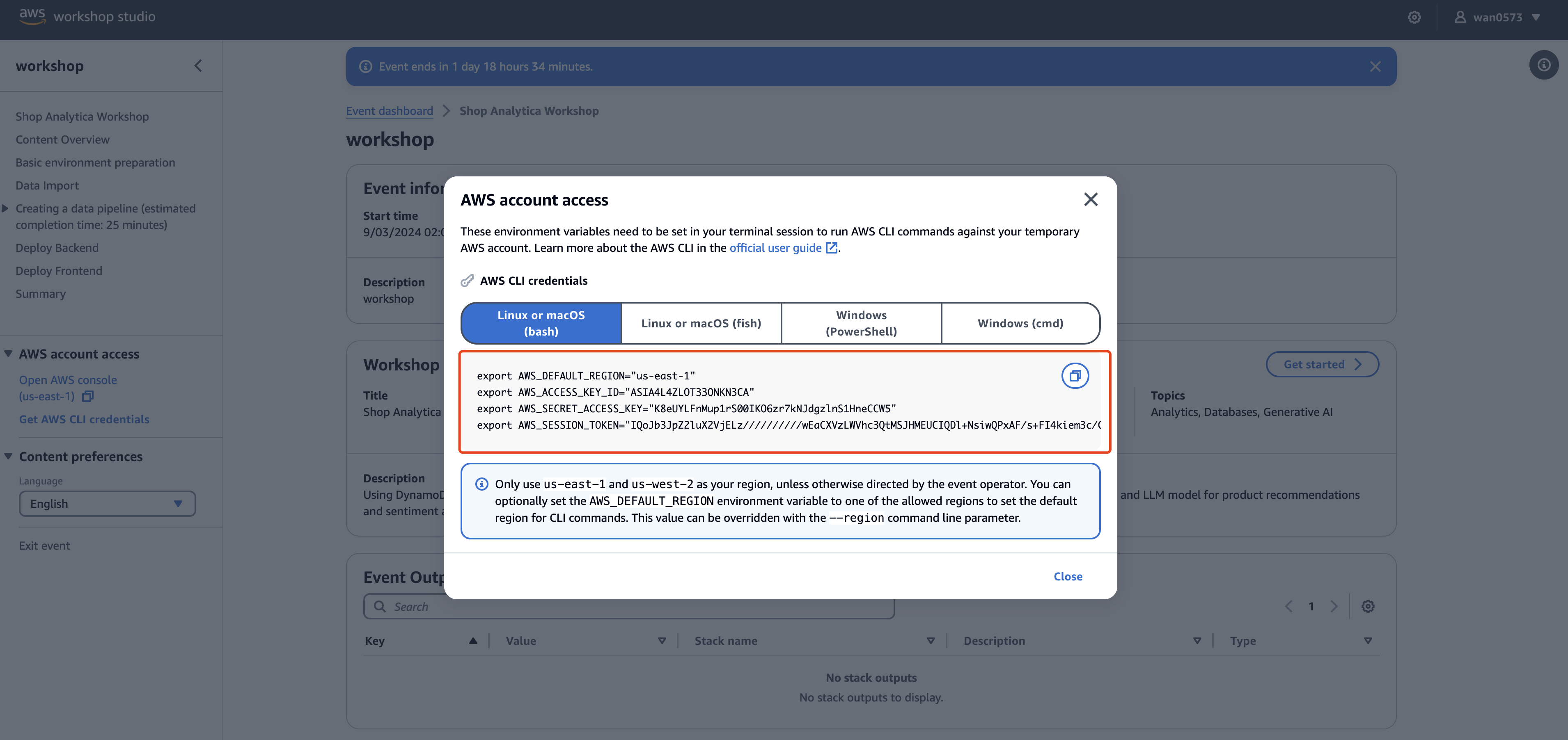
Task: Collapse the AWS account access section
Action: tap(9, 354)
